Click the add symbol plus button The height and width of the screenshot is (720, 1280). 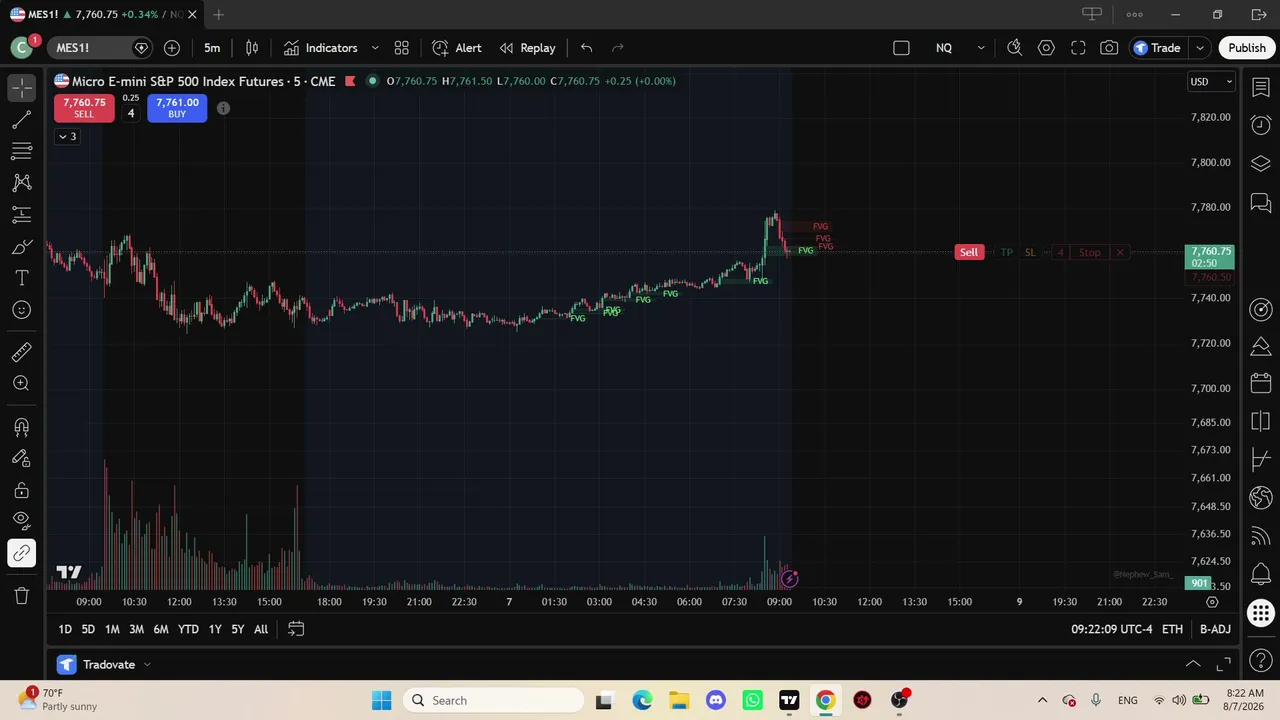(x=172, y=48)
